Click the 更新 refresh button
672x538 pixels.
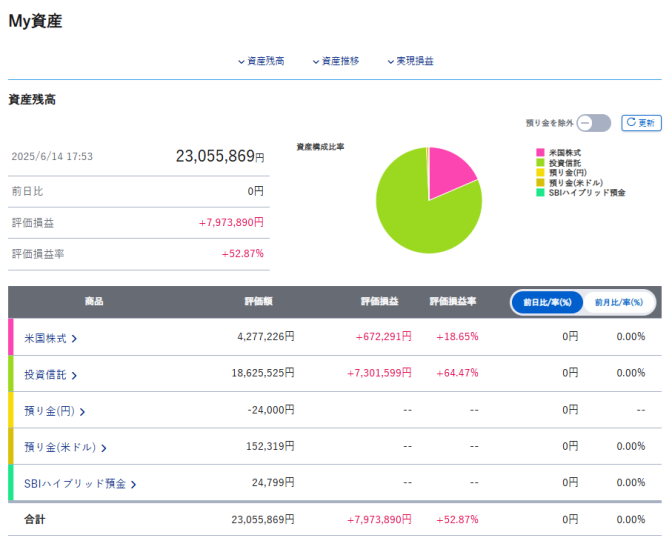(x=641, y=123)
